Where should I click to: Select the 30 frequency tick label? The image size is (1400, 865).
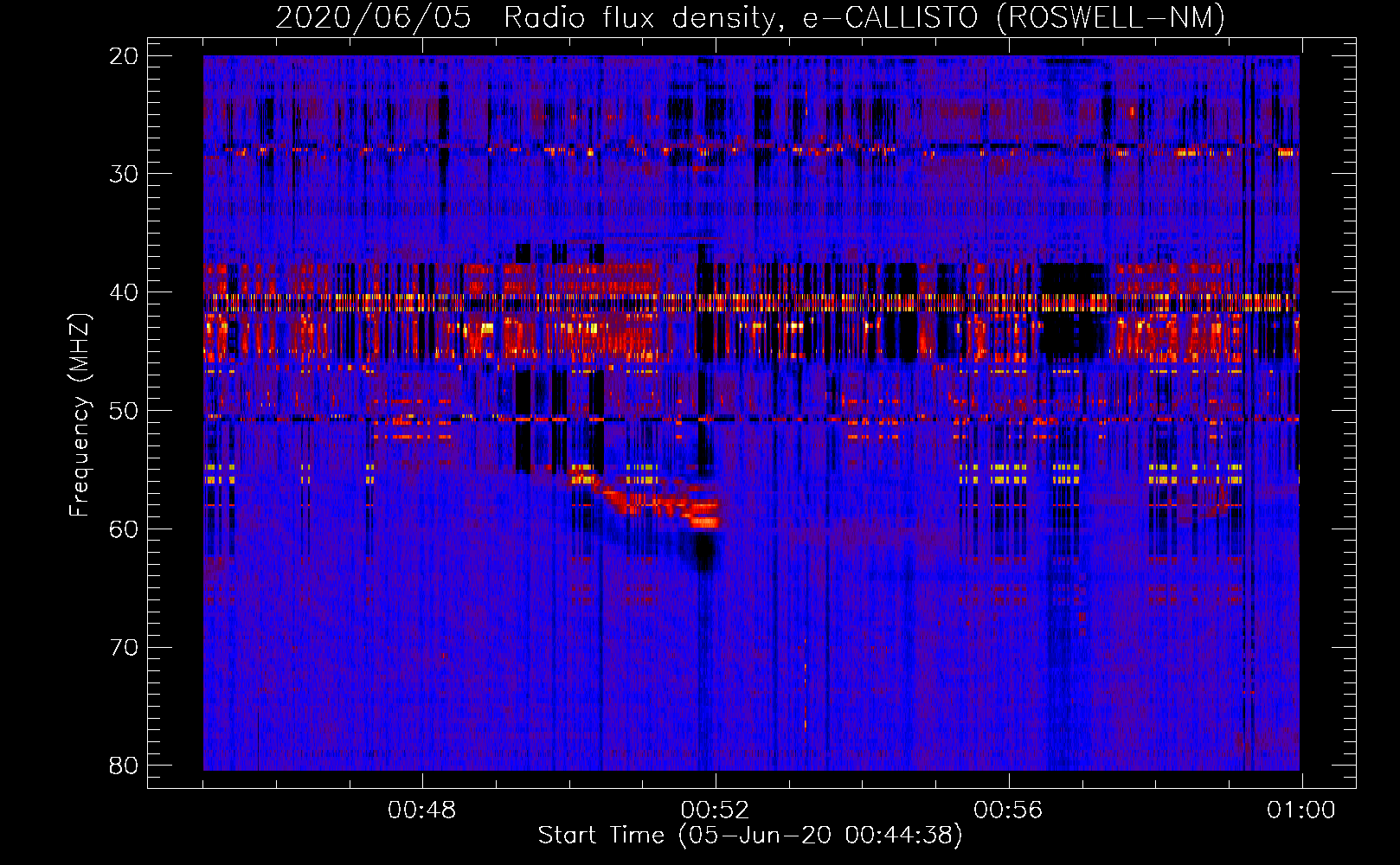124,174
